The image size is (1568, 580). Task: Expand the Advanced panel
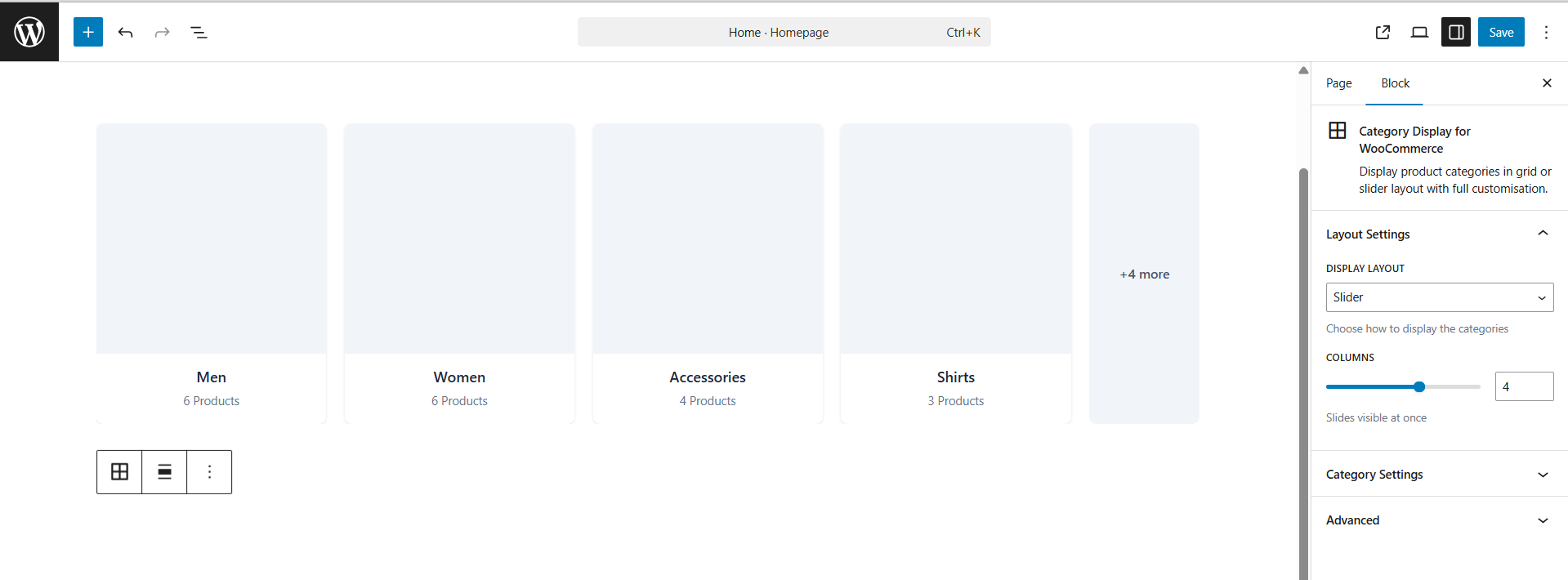1439,520
